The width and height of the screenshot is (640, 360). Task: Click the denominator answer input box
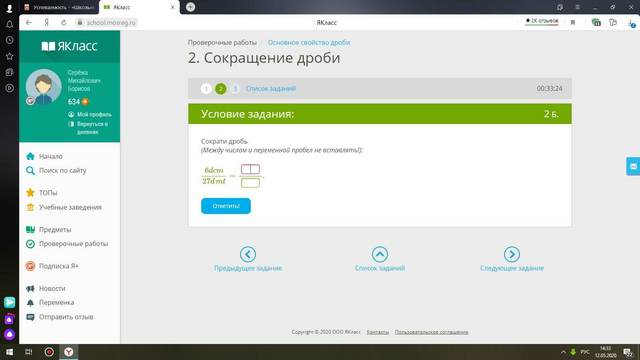tap(250, 182)
